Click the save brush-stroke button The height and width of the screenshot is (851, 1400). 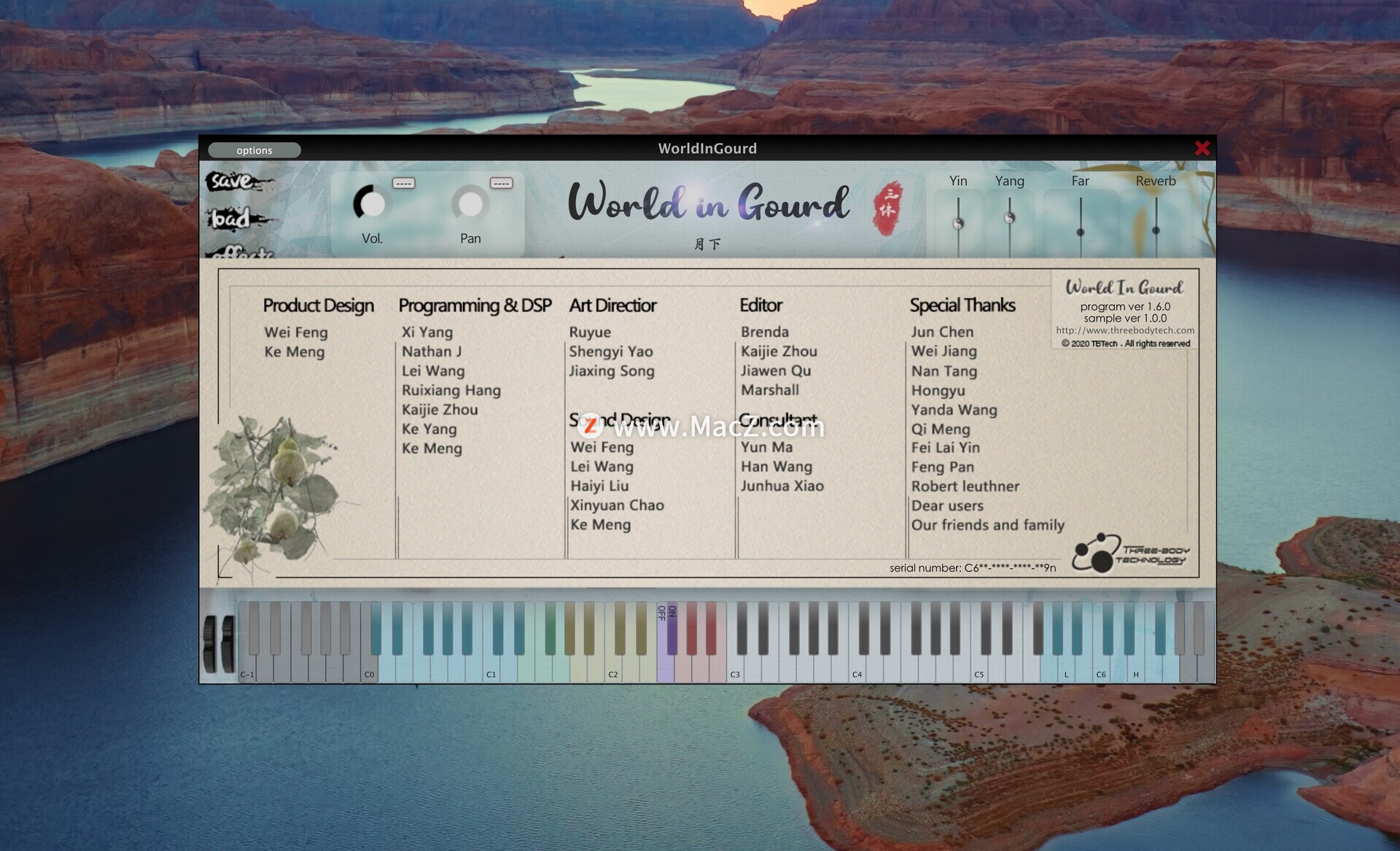pyautogui.click(x=232, y=181)
